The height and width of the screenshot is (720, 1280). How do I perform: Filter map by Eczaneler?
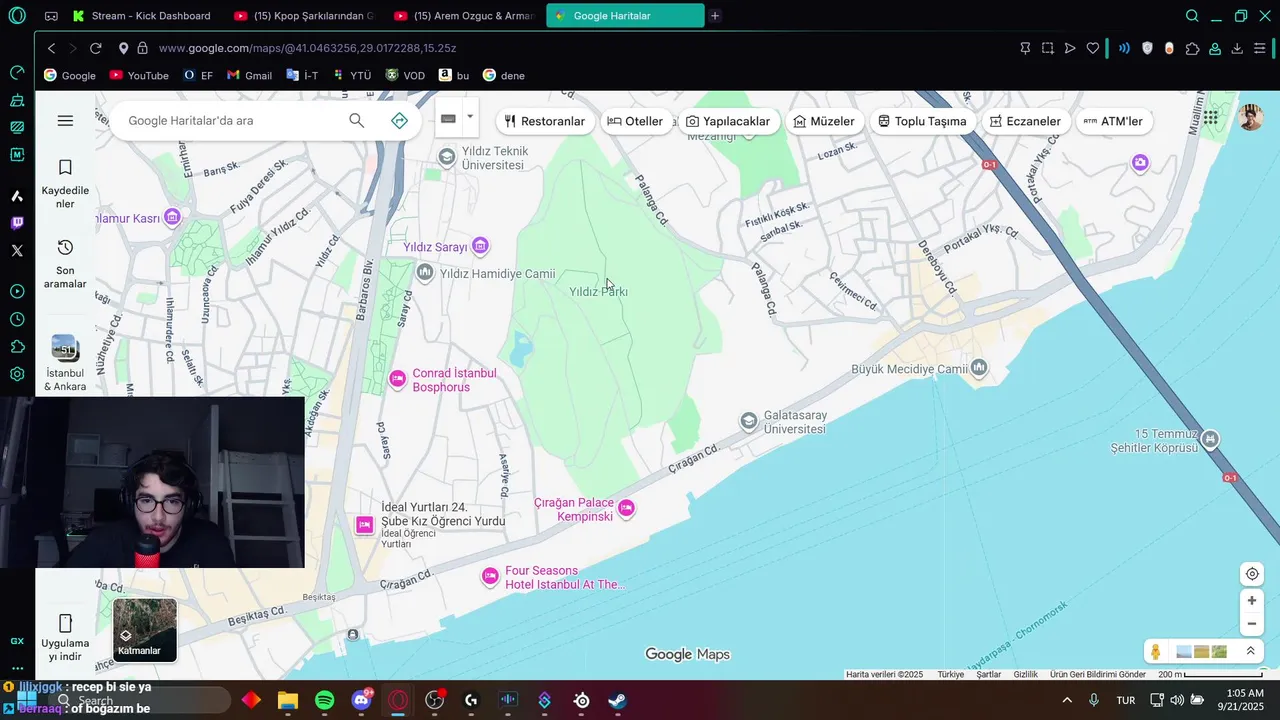click(1026, 121)
